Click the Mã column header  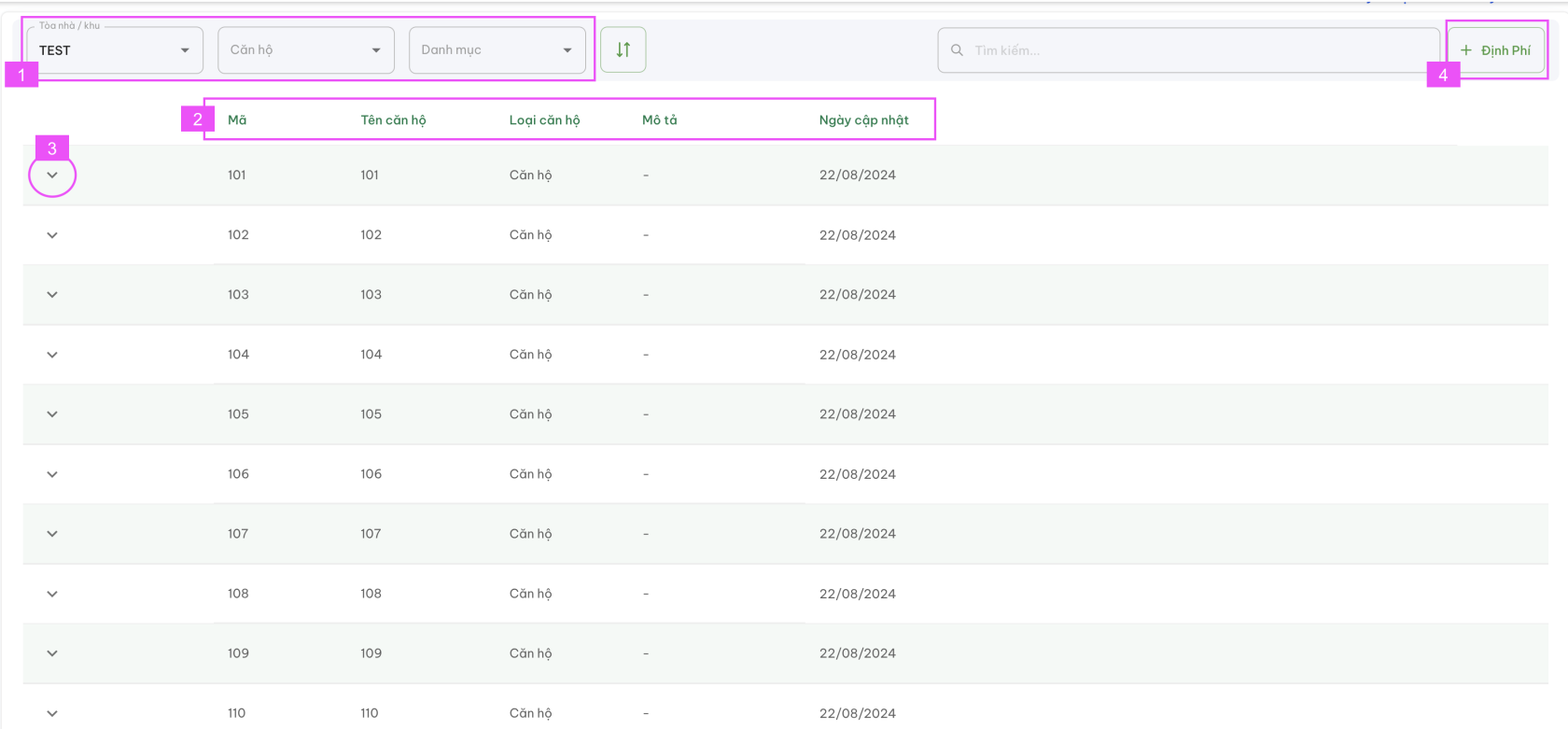click(x=237, y=119)
